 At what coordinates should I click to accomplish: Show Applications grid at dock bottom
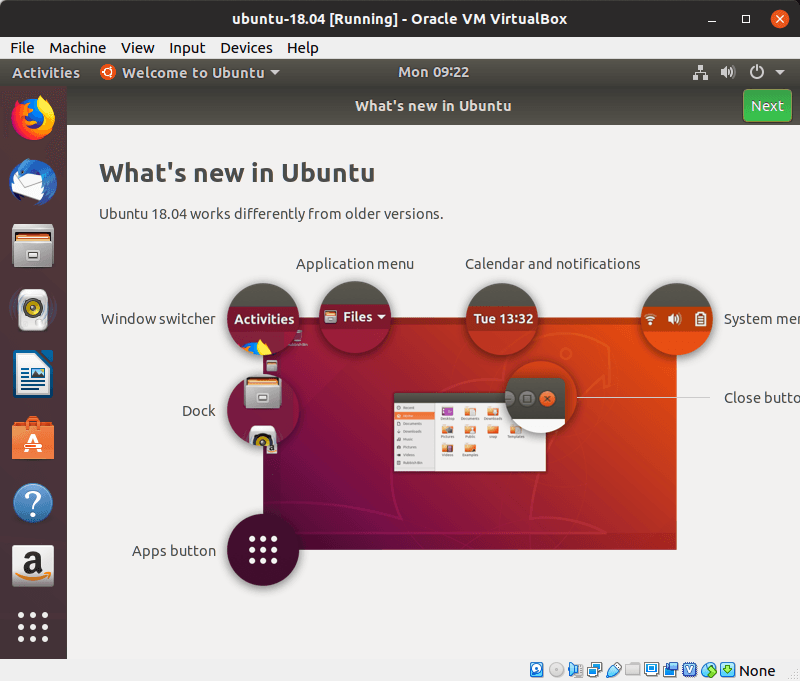33,627
